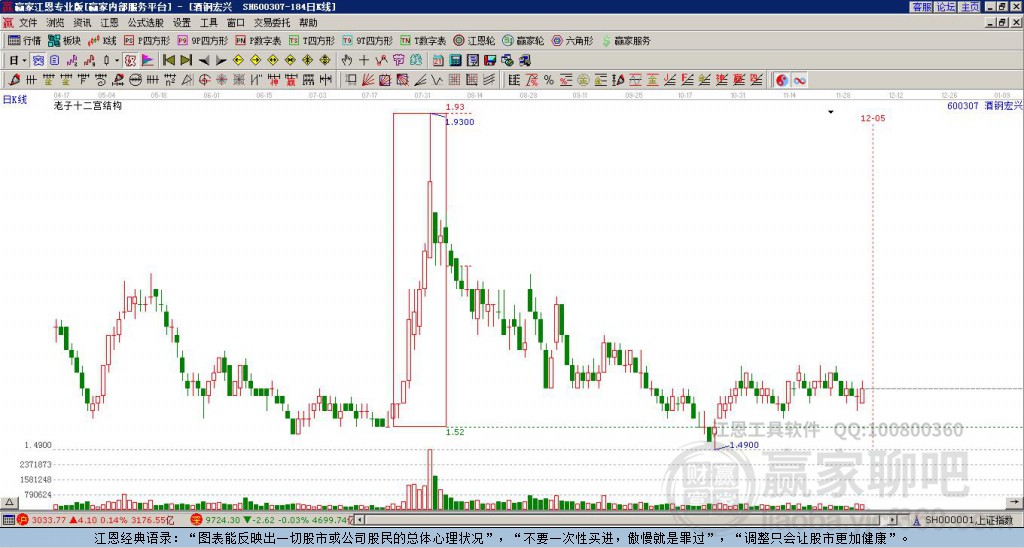Click the 12-05 date marker label
The image size is (1024, 548).
pos(873,118)
